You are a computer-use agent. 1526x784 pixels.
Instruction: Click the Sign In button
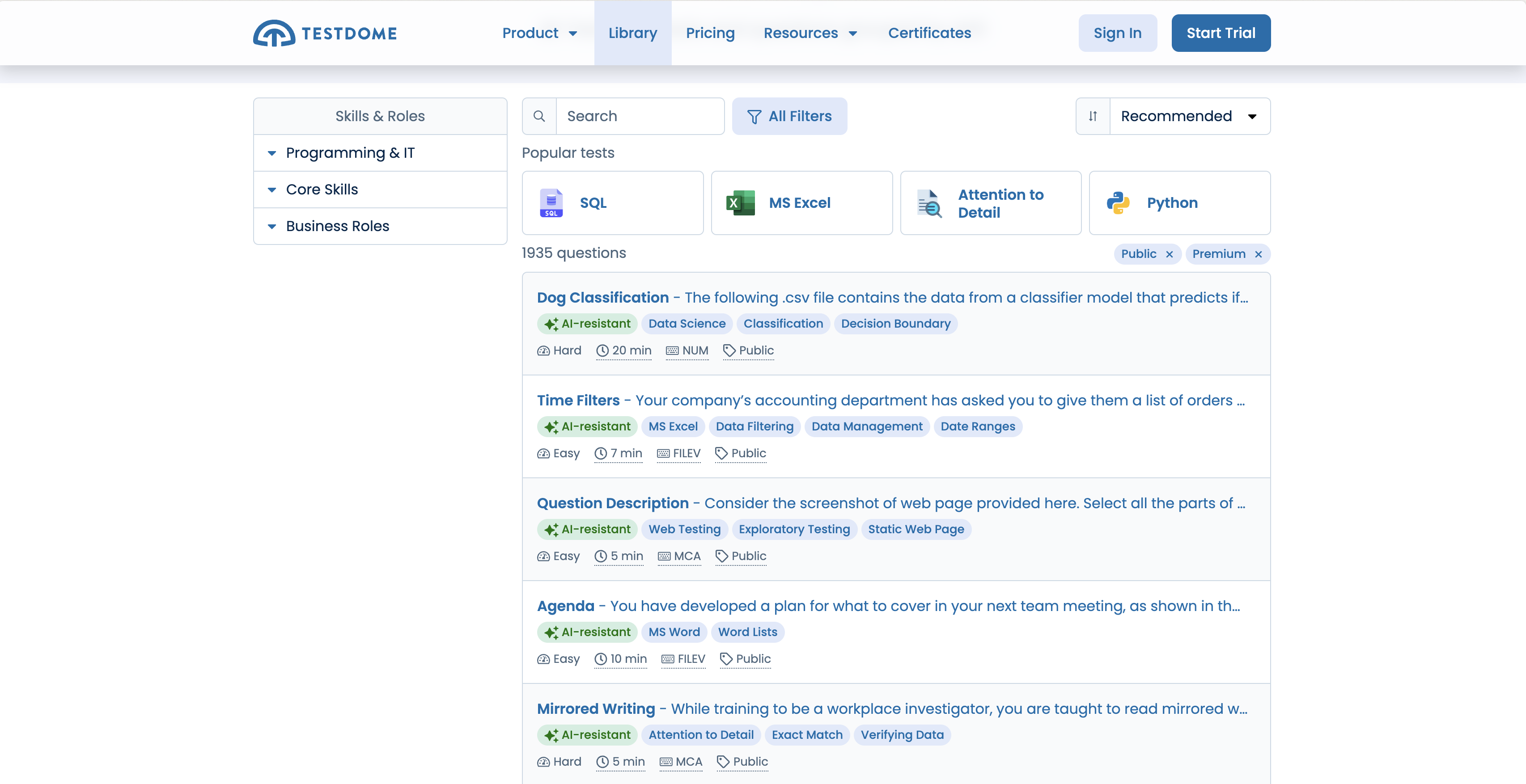tap(1117, 33)
